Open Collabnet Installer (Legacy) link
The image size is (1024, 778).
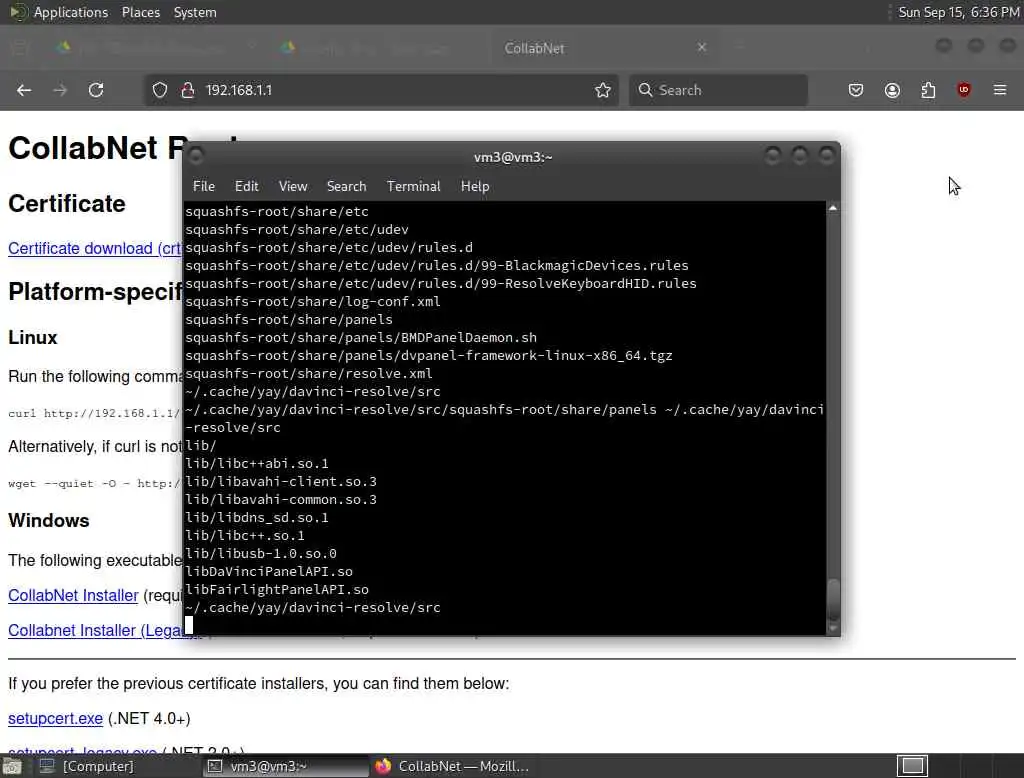click(96, 631)
